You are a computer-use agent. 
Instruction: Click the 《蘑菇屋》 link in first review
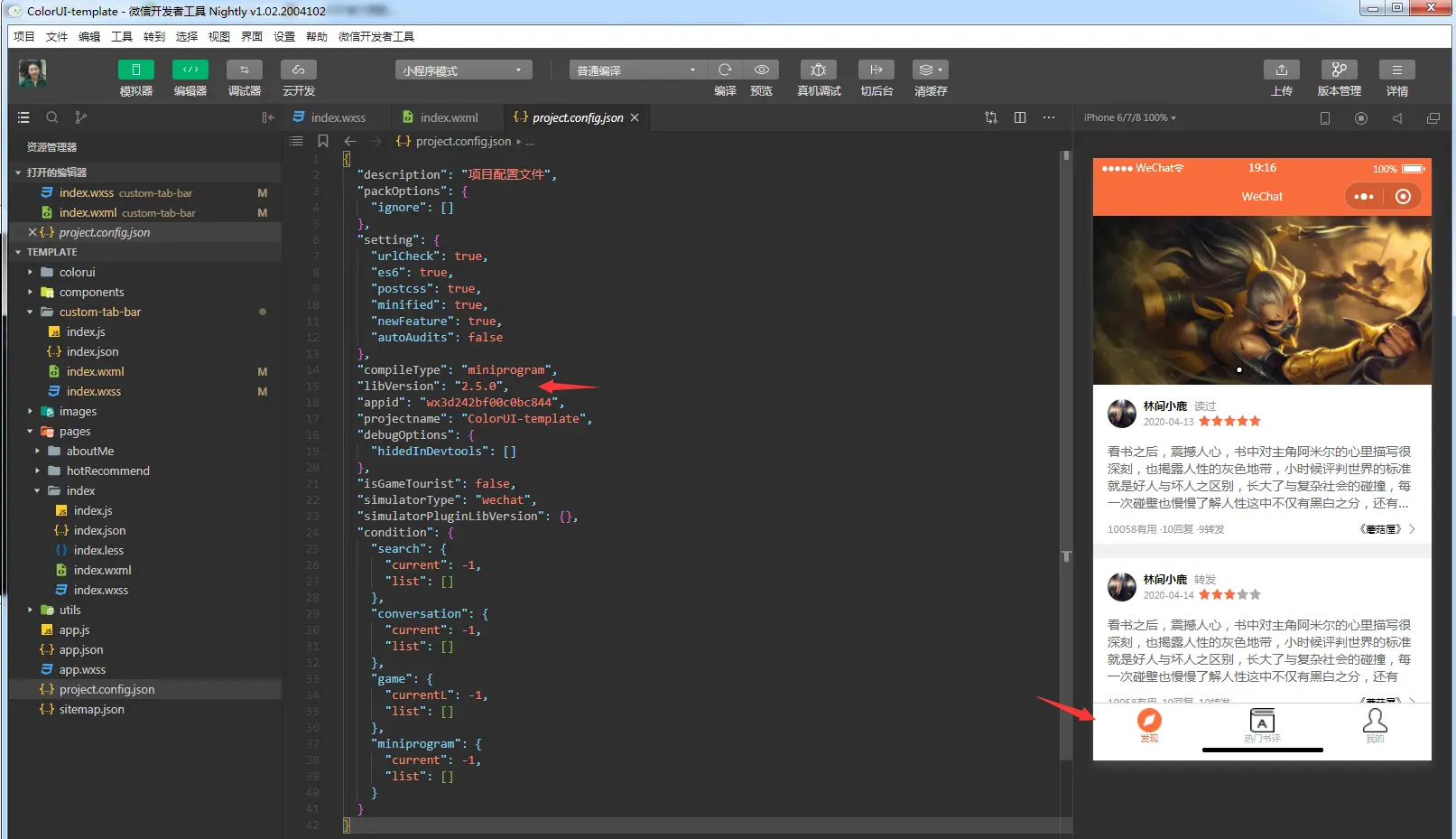coord(1380,529)
